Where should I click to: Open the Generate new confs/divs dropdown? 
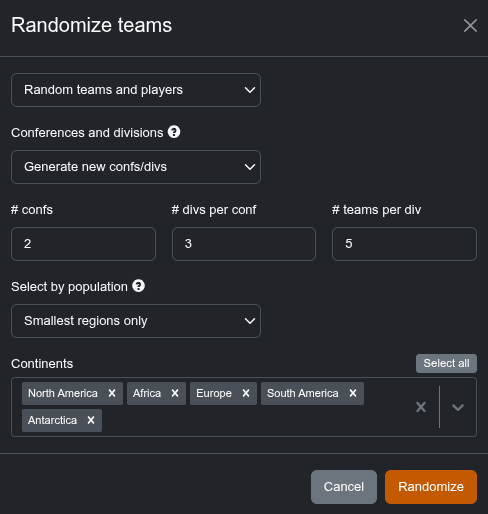136,167
